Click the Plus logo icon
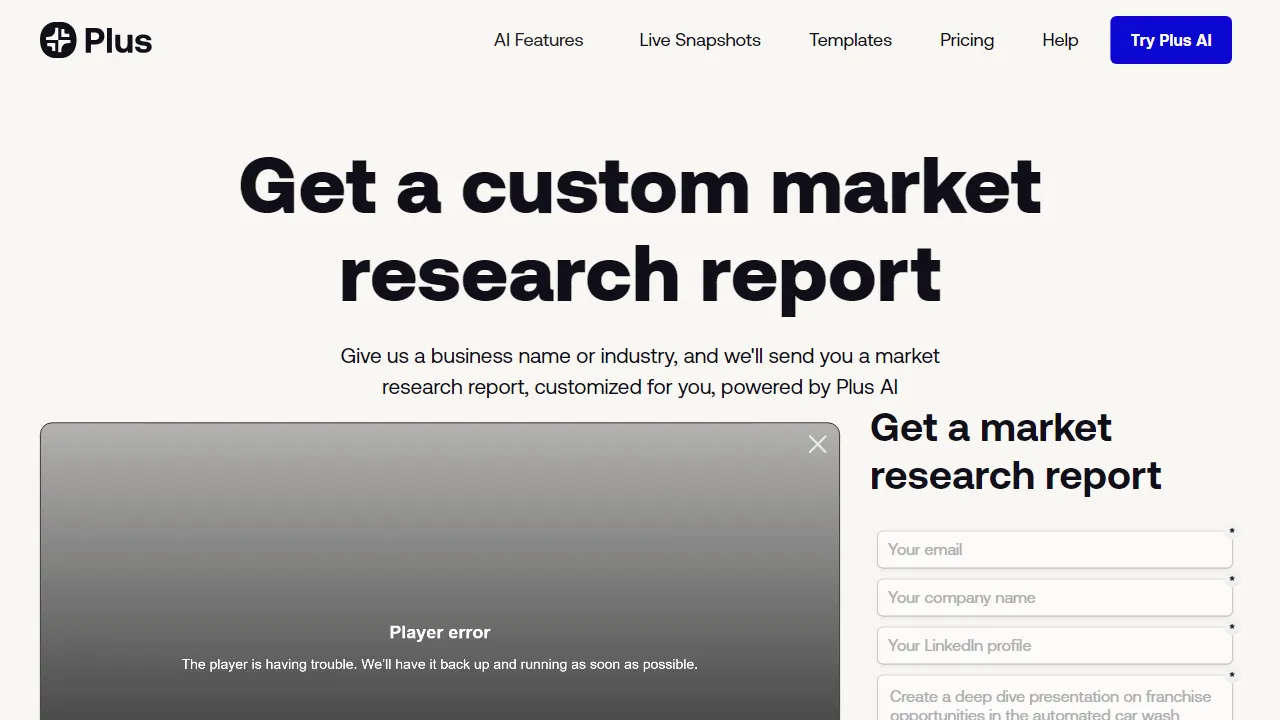The width and height of the screenshot is (1280, 720). click(58, 40)
